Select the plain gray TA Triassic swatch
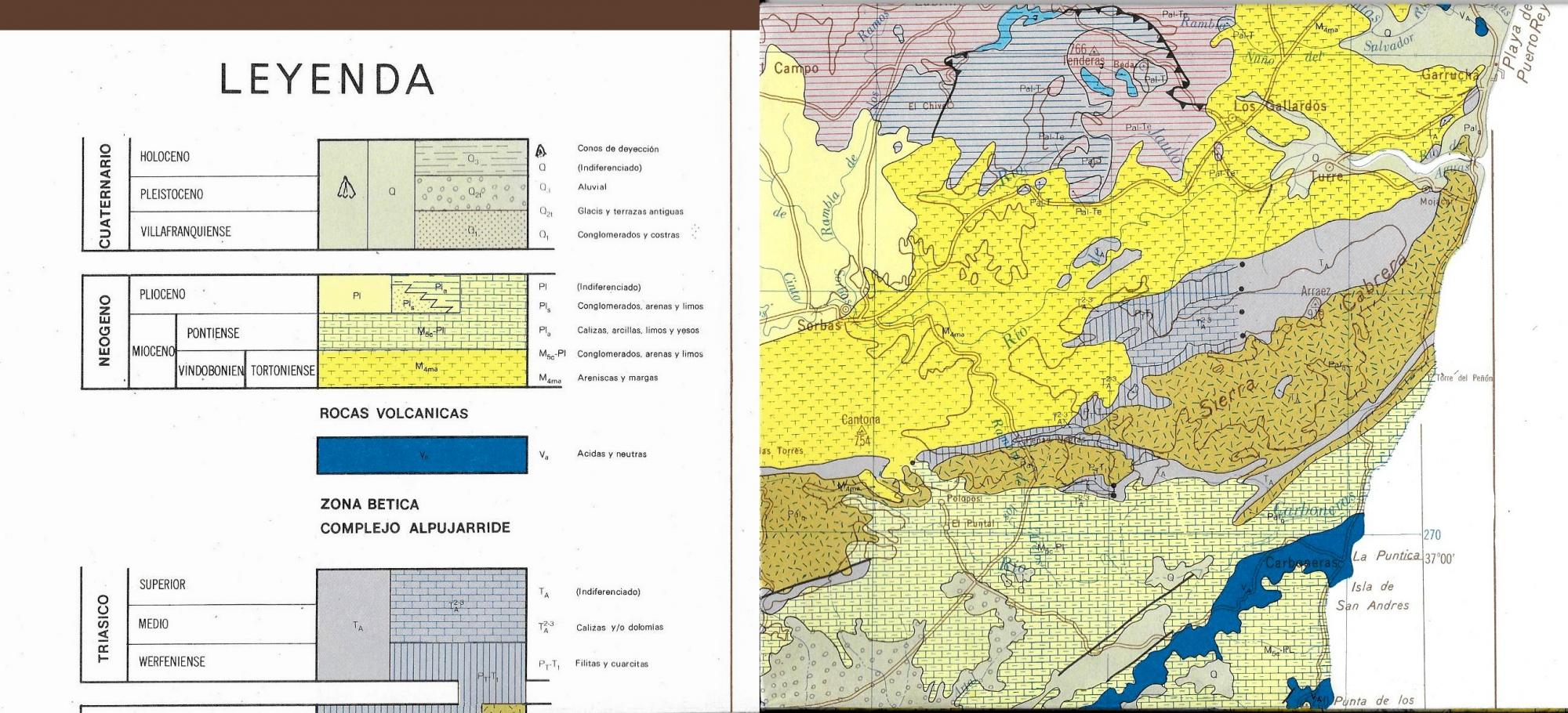1568x713 pixels. pyautogui.click(x=354, y=624)
